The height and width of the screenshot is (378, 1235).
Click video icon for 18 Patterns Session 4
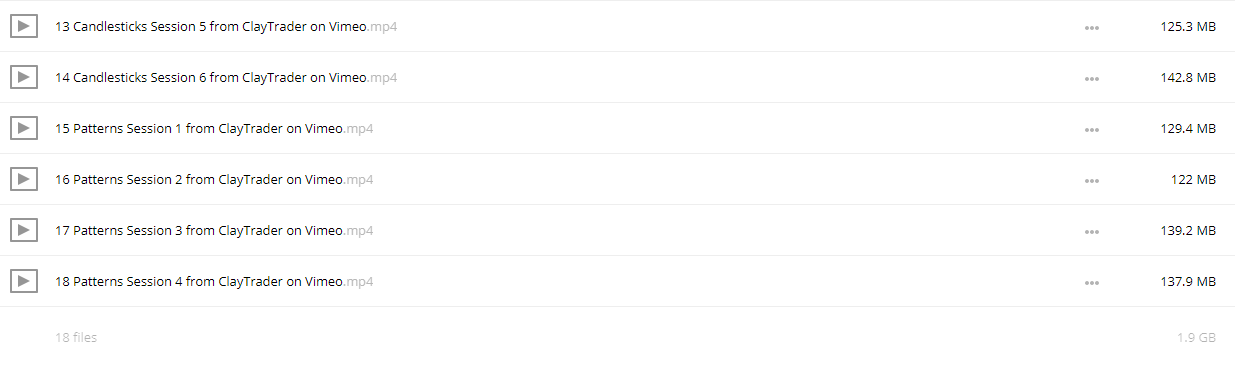coord(24,281)
